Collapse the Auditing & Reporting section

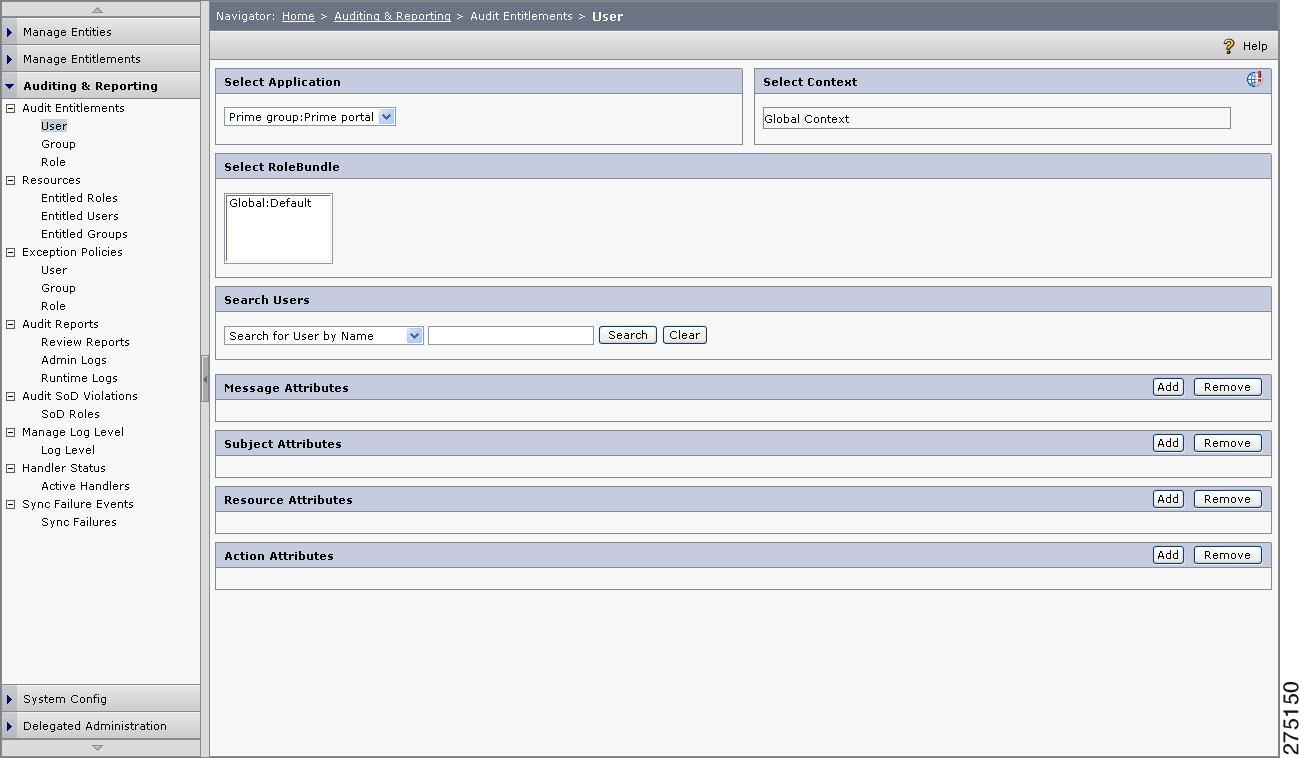point(100,86)
